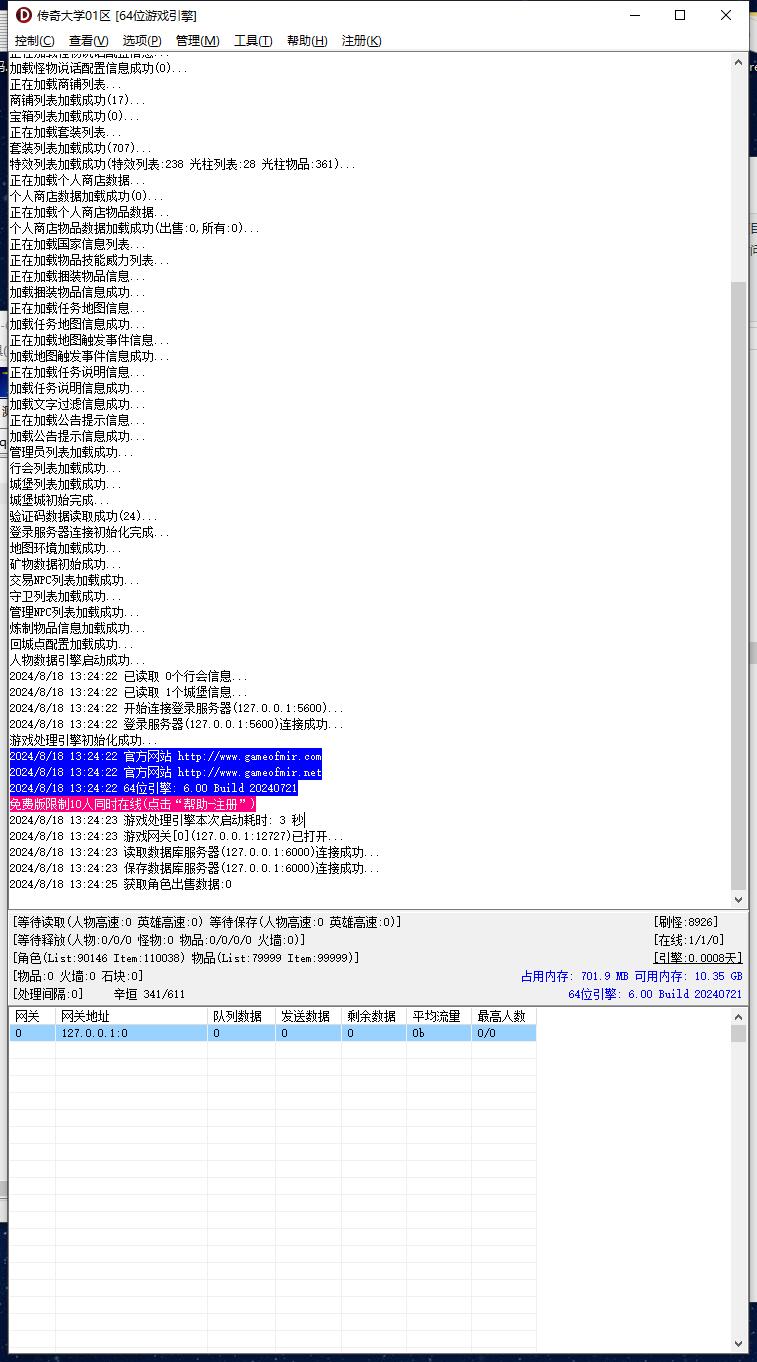The height and width of the screenshot is (1362, 757).
Task: Click the 读取数据库服务器 连接成功 log line
Action: pyautogui.click(x=194, y=852)
